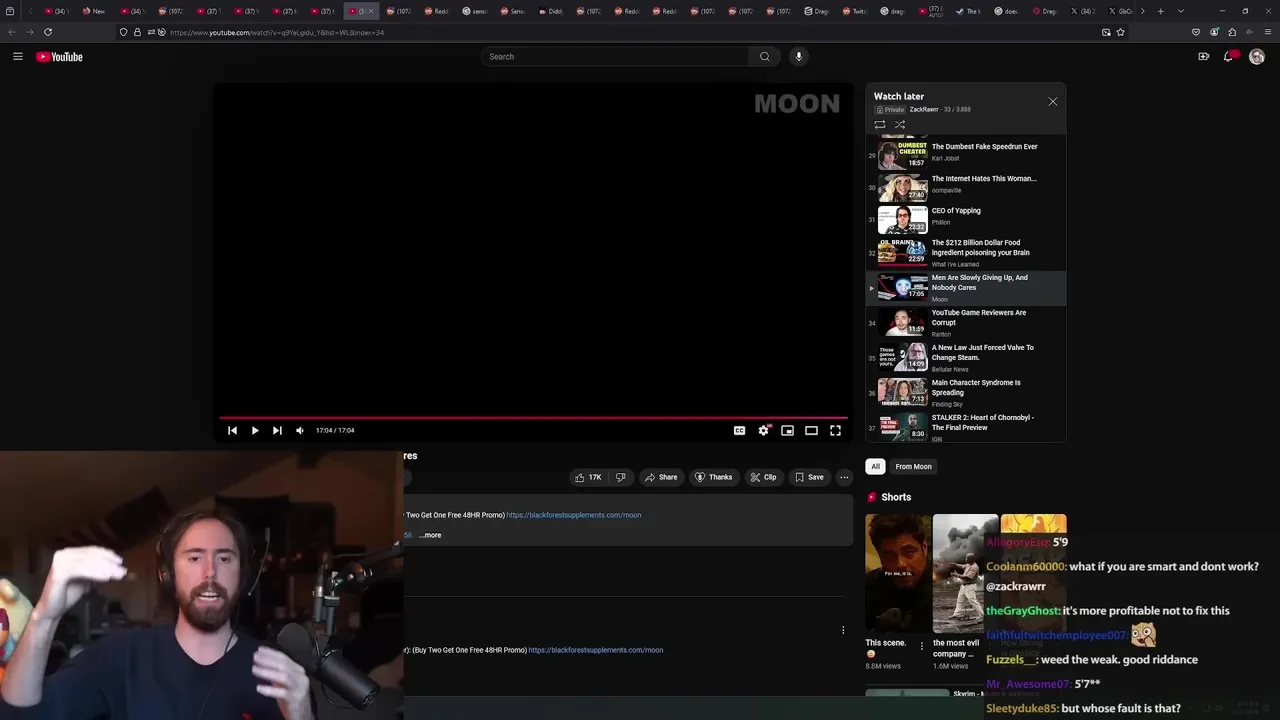This screenshot has height=720, width=1280.
Task: Open the Moon channel watermark in player
Action: [x=797, y=104]
